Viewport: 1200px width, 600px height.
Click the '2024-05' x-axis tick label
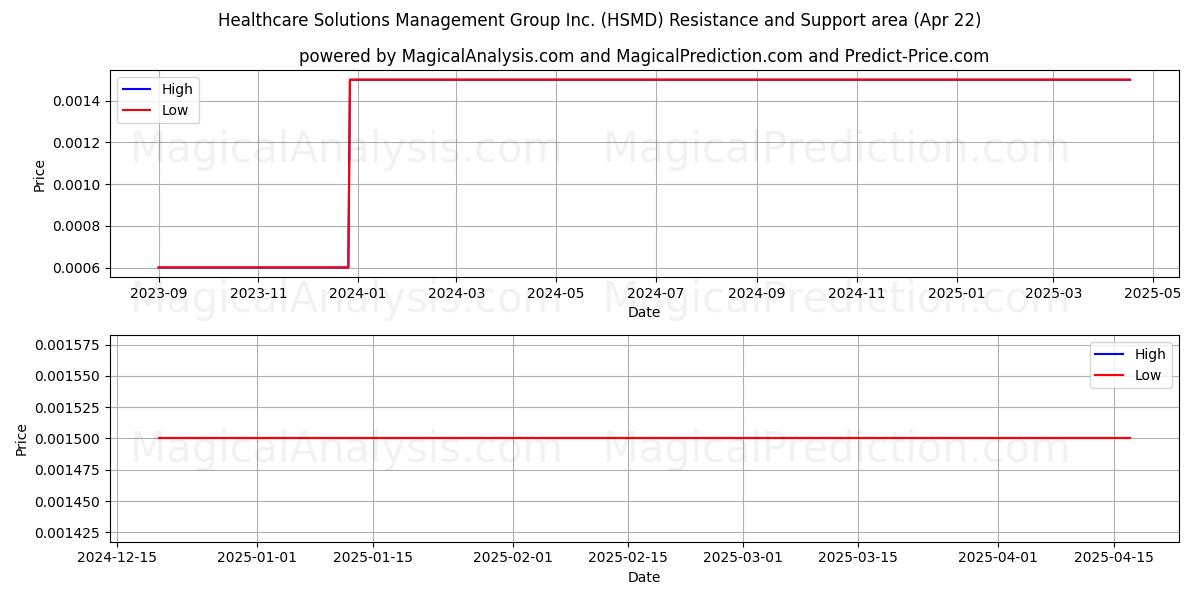pyautogui.click(x=555, y=294)
